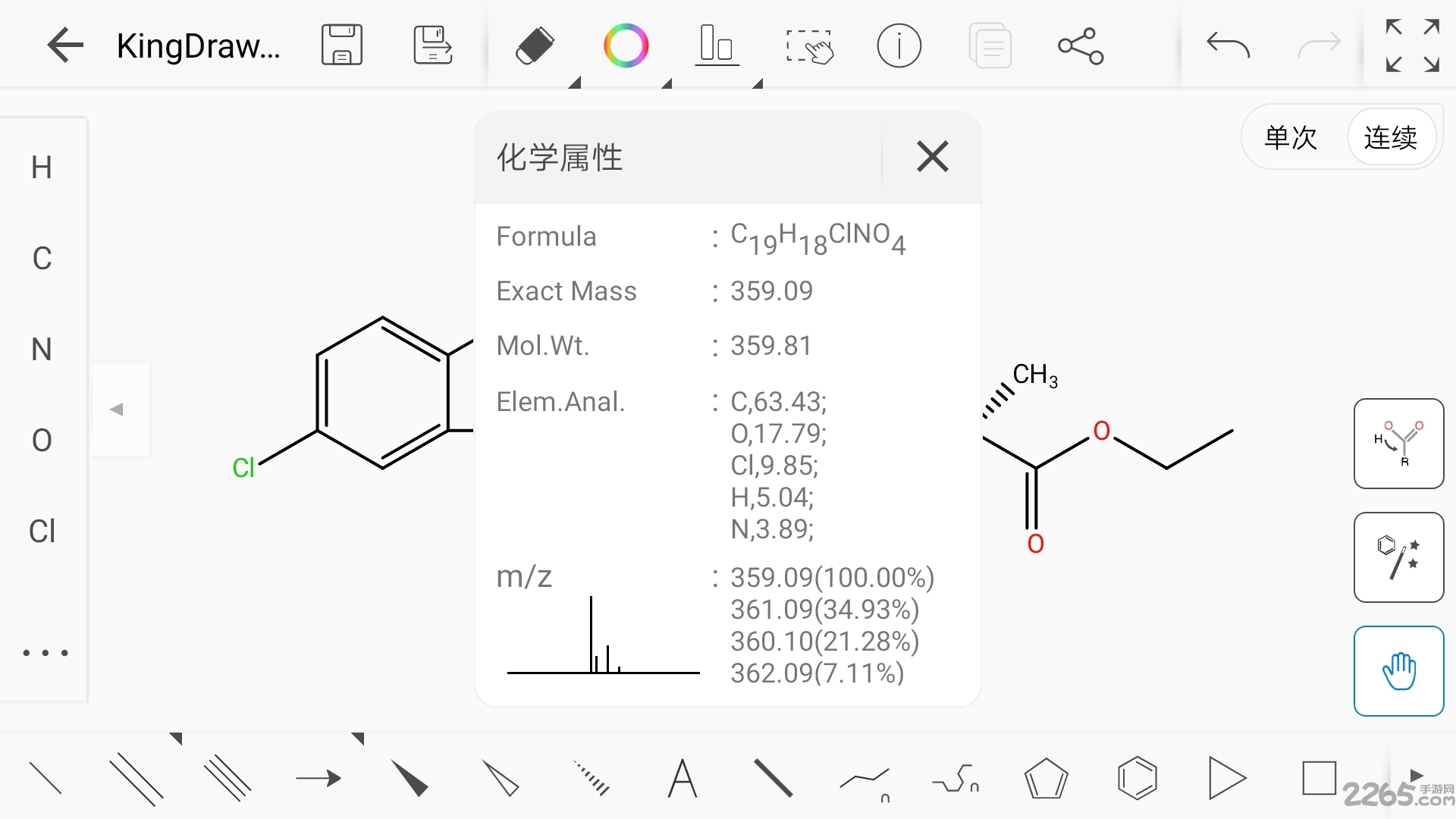Collapse the element sidebar arrow
1456x819 pixels.
(117, 409)
